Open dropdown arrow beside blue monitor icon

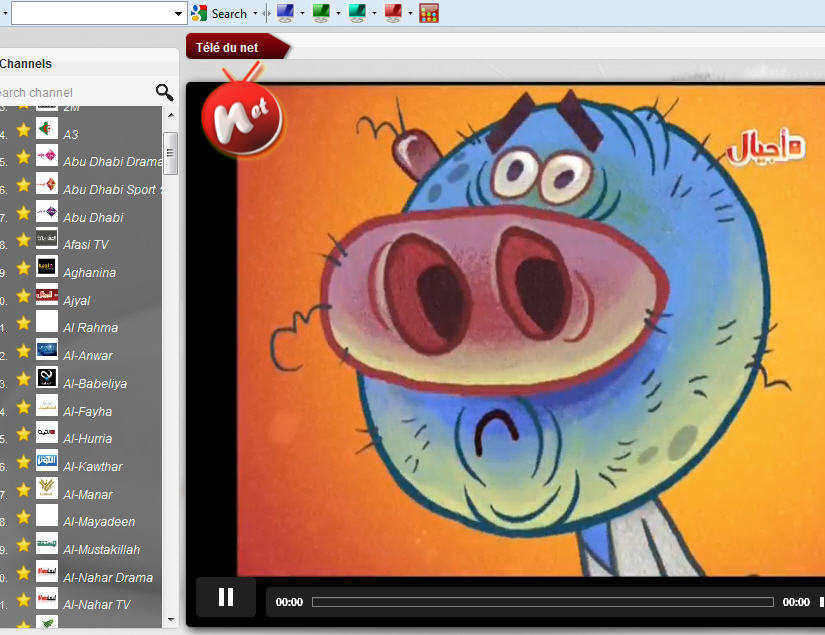[x=302, y=14]
